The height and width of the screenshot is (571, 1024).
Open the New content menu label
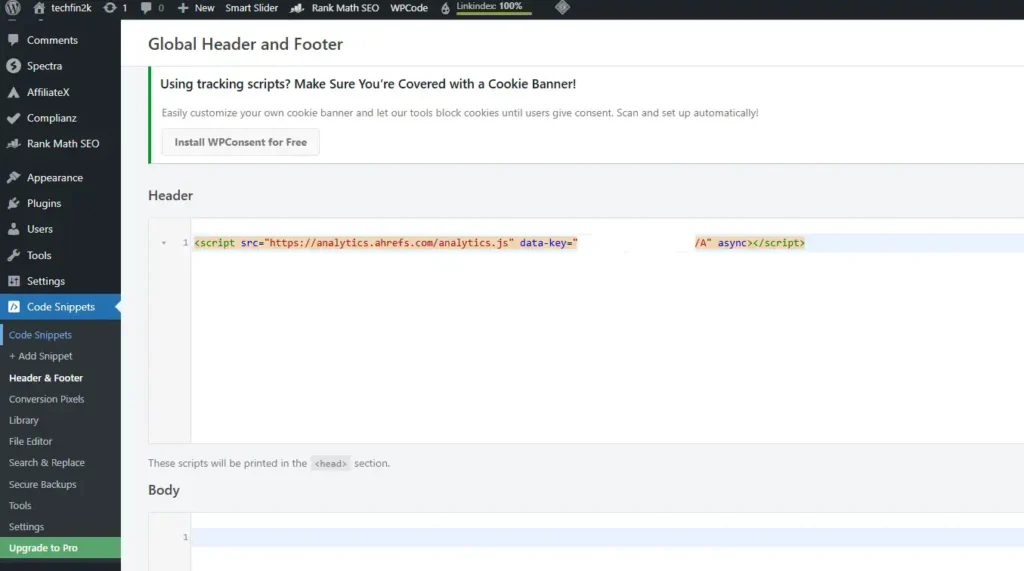204,8
